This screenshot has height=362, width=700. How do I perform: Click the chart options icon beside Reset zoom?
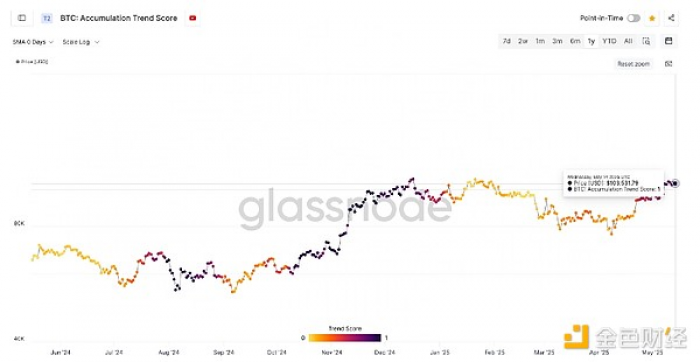click(668, 64)
